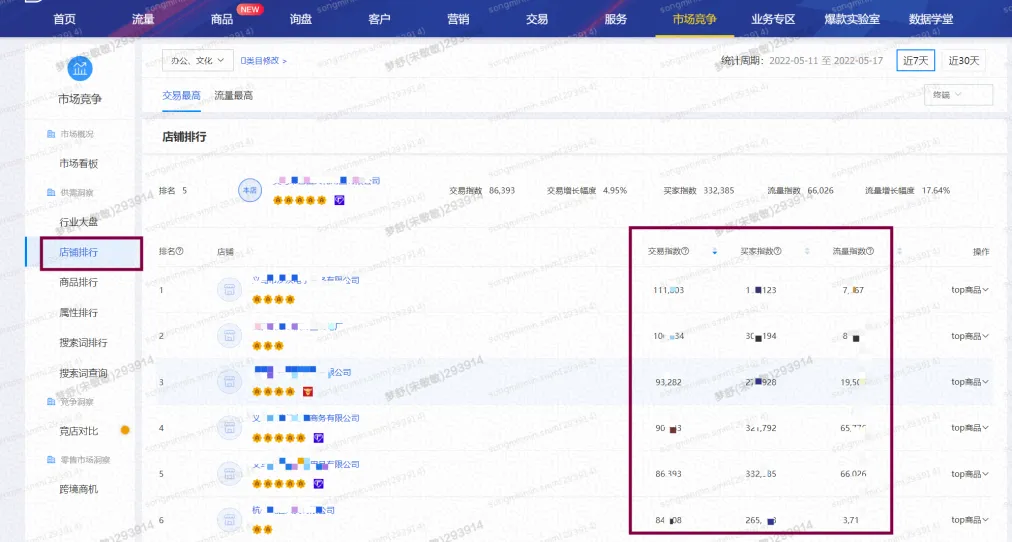Click the shop avatar icon in rank 3 row
This screenshot has width=1012, height=542.
tap(231, 382)
